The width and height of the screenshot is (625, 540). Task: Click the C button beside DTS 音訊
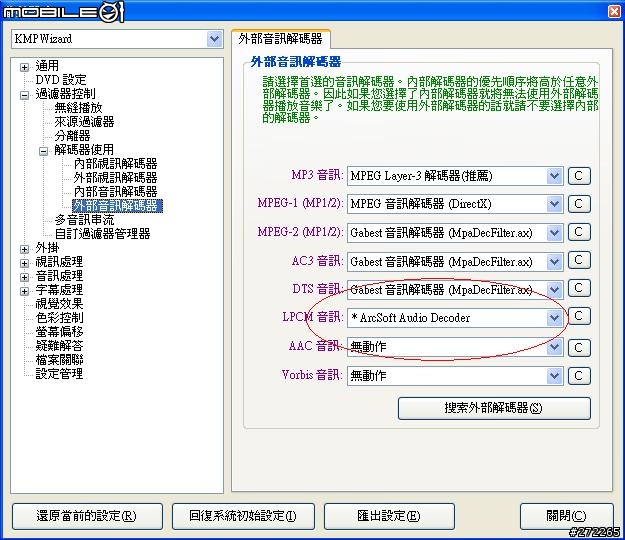coord(579,289)
